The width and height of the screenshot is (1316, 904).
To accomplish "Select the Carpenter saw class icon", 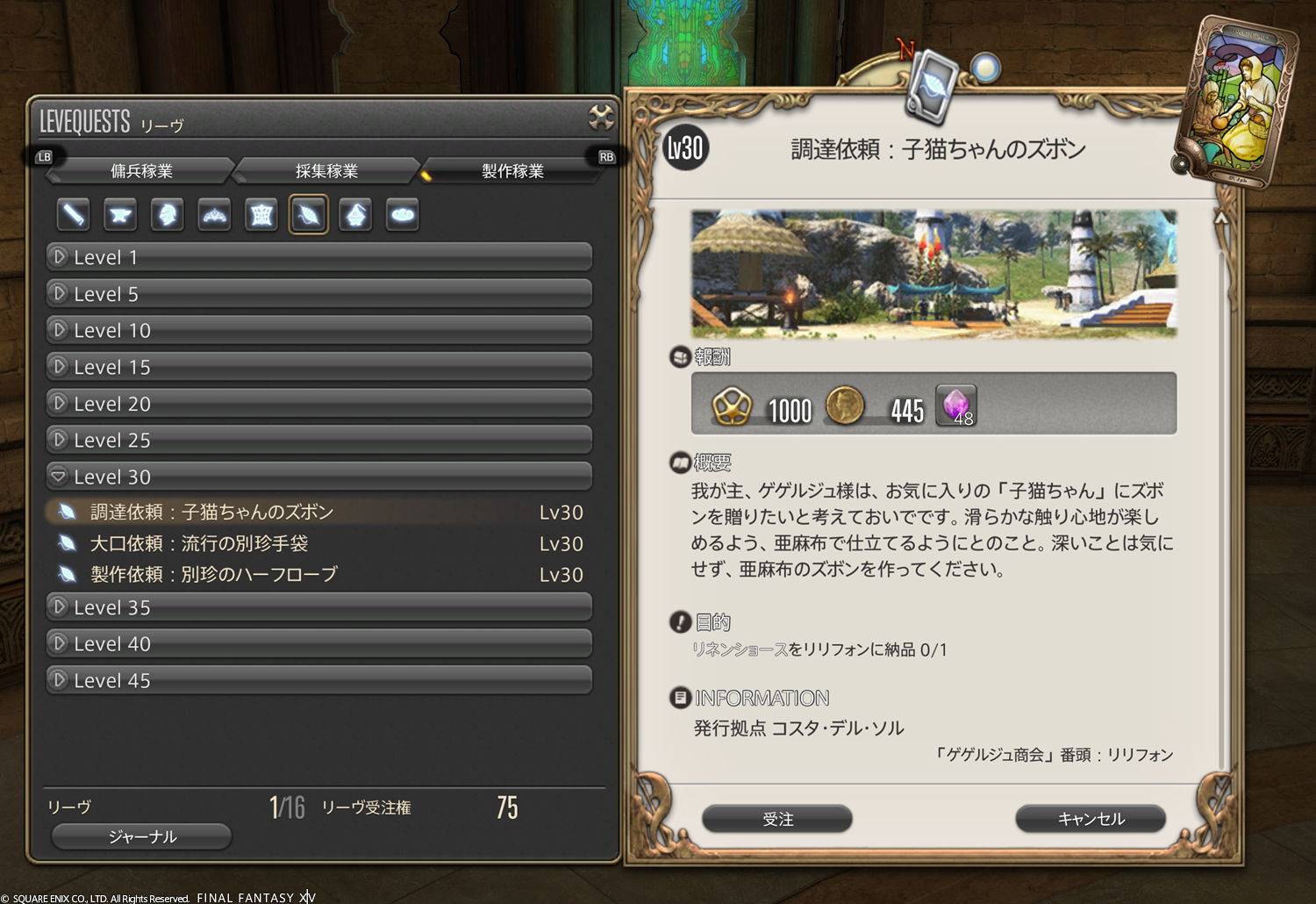I will point(73,214).
